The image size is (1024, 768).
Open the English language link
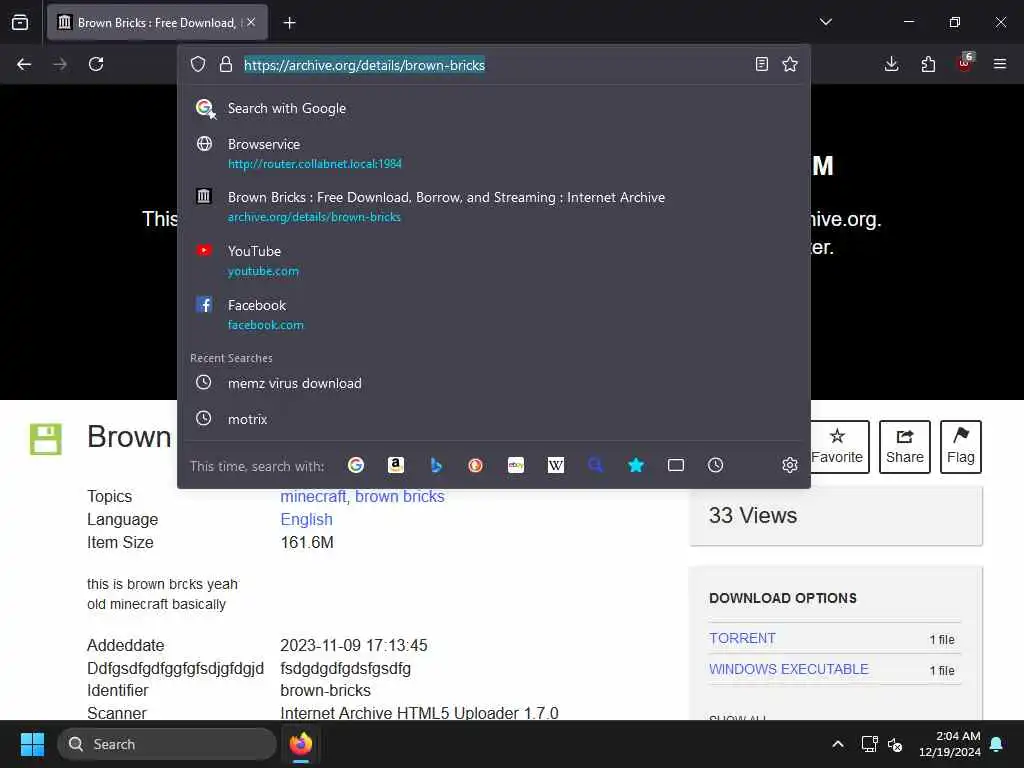(306, 519)
